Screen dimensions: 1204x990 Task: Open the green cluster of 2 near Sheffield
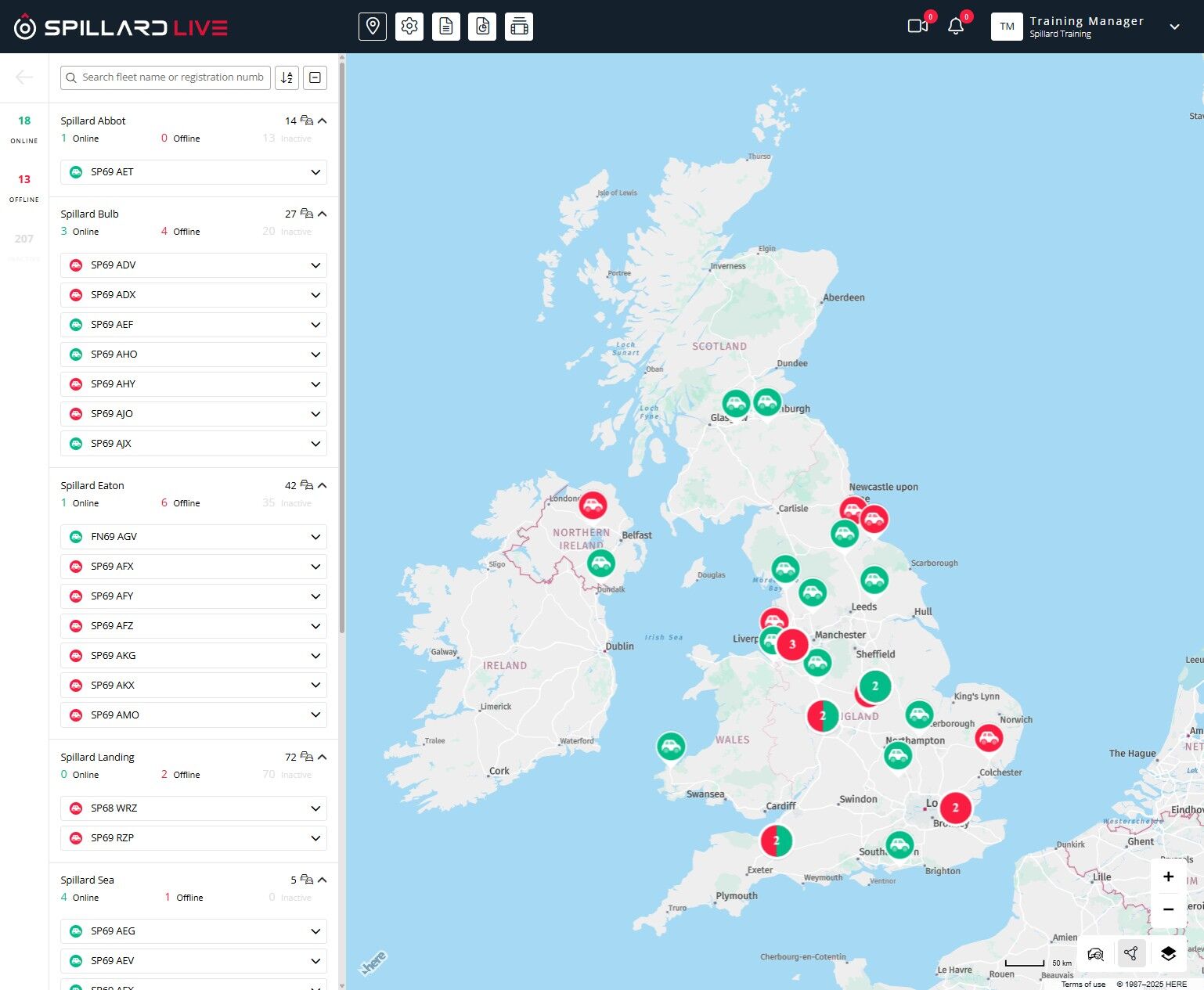[875, 686]
